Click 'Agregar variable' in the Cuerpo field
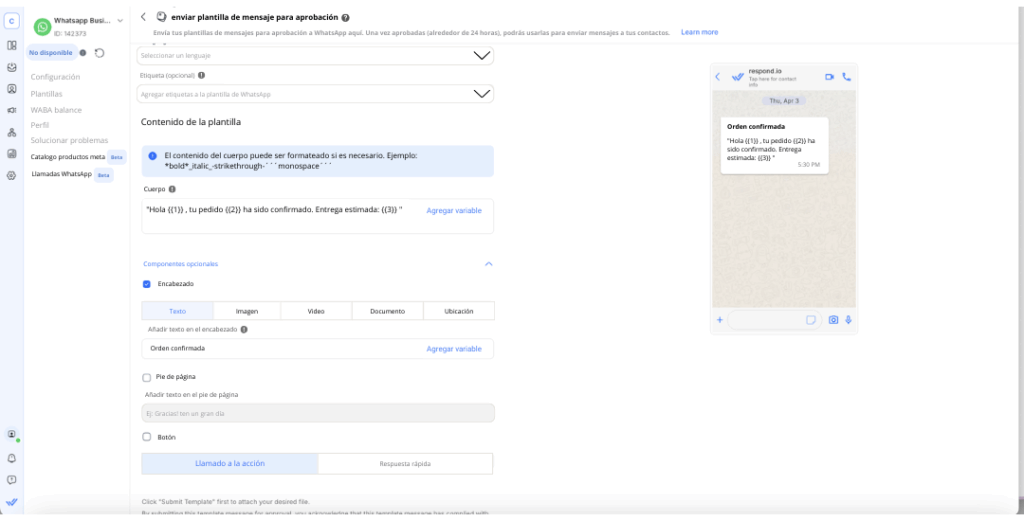 tap(454, 211)
